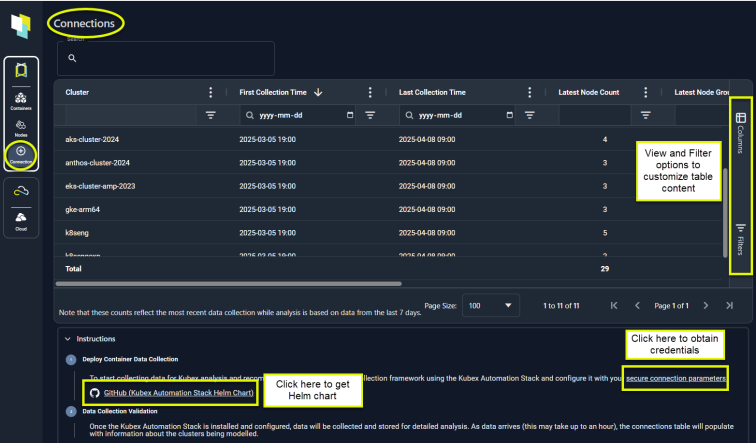Select the anthos-cluster-2024 row
Image resolution: width=756 pixels, height=443 pixels.
click(388, 163)
